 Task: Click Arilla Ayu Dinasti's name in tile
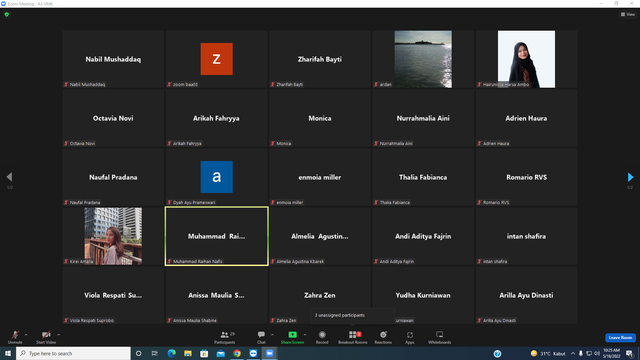click(526, 295)
